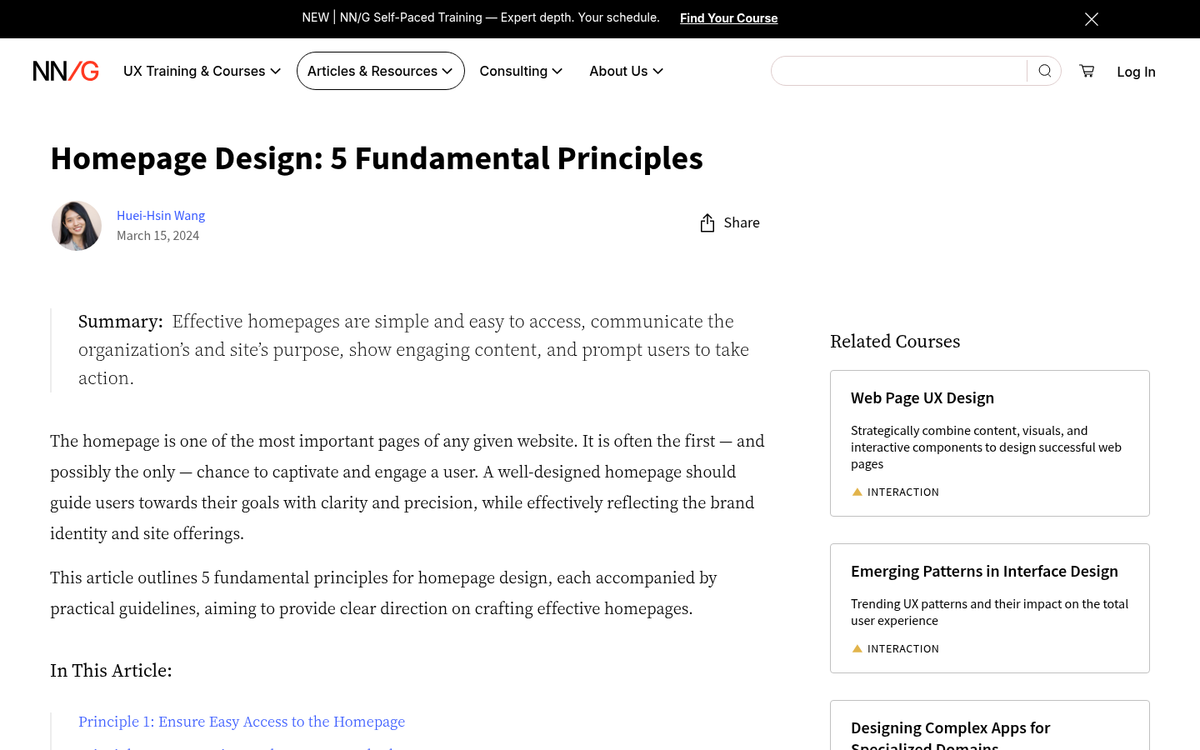This screenshot has width=1200, height=750.
Task: Open the Web Page UX Design course
Action: 922,398
